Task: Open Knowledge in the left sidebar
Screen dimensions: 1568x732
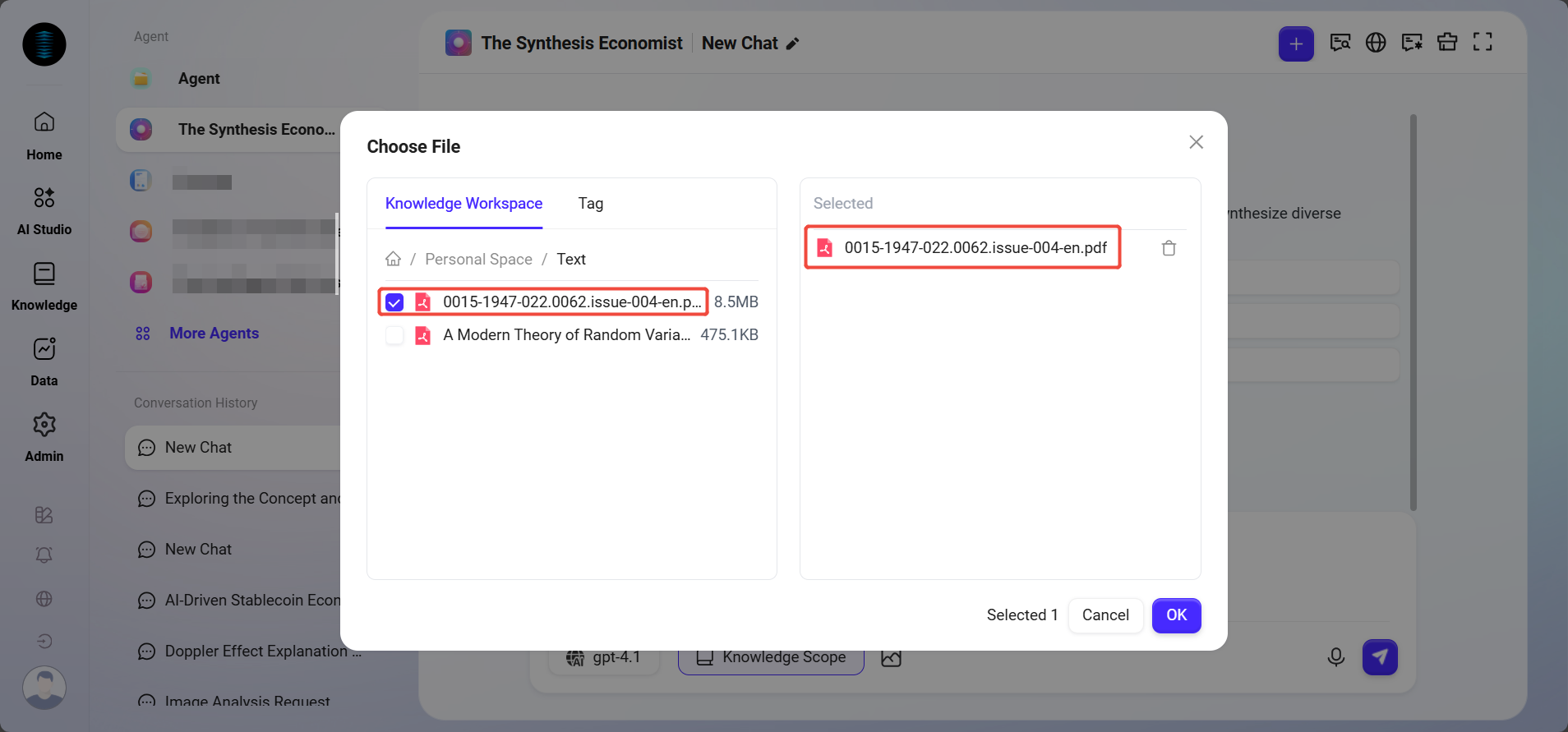Action: pyautogui.click(x=44, y=286)
